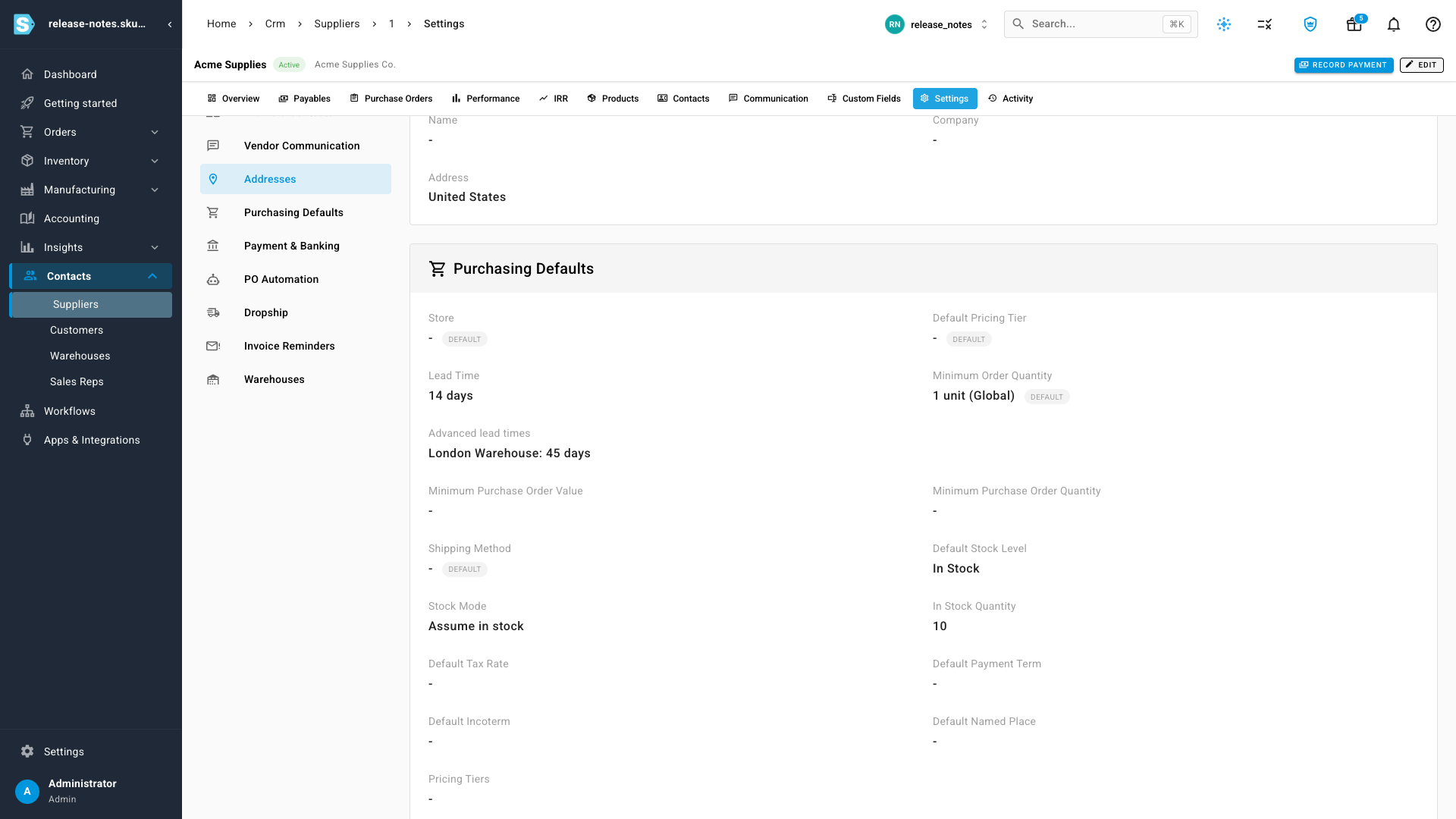Click the search magnifier icon
Screen dimensions: 1456x819
point(1018,24)
